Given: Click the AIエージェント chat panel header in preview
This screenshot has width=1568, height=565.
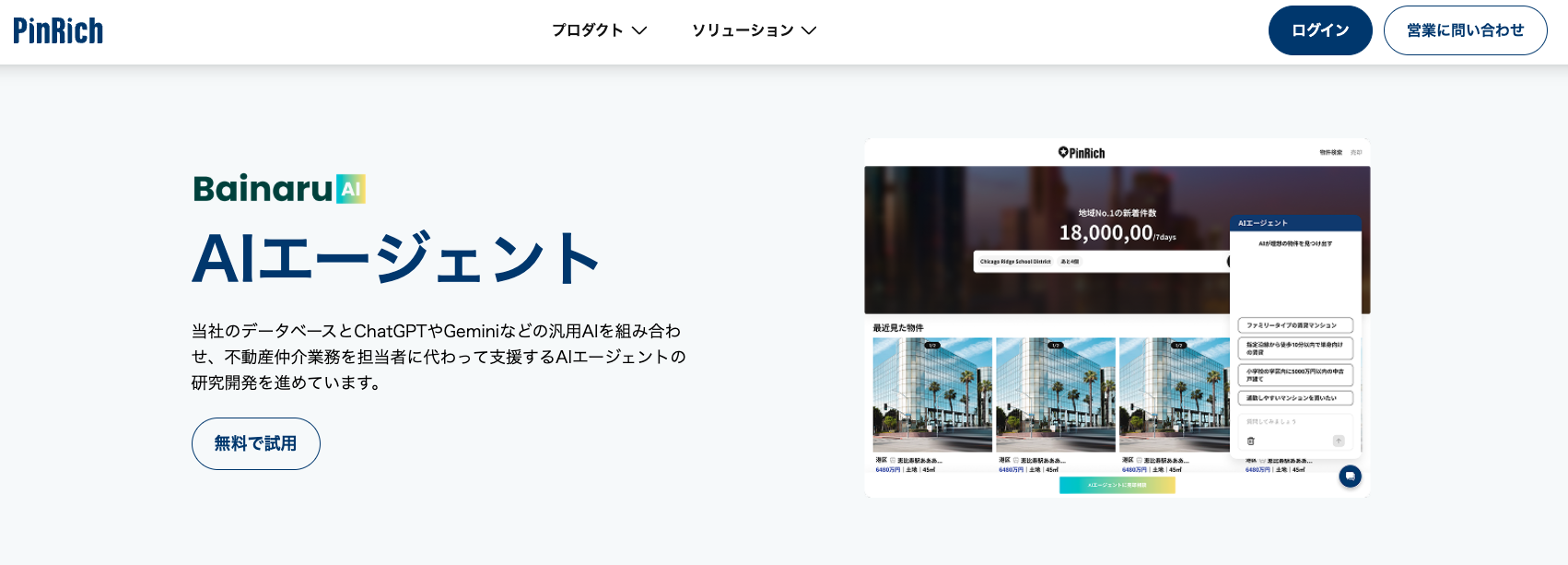Looking at the screenshot, I should pos(1295,223).
